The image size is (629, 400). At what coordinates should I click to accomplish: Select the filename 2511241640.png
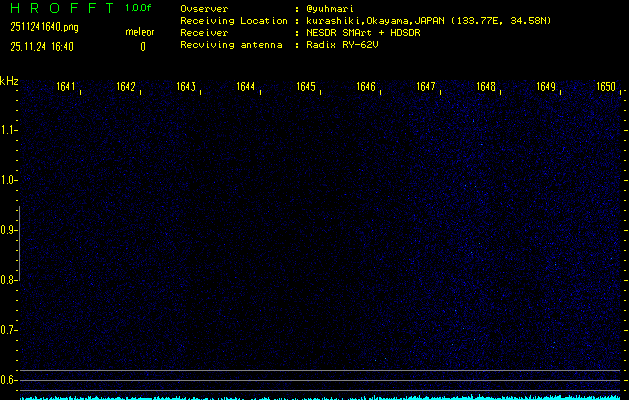pos(45,27)
